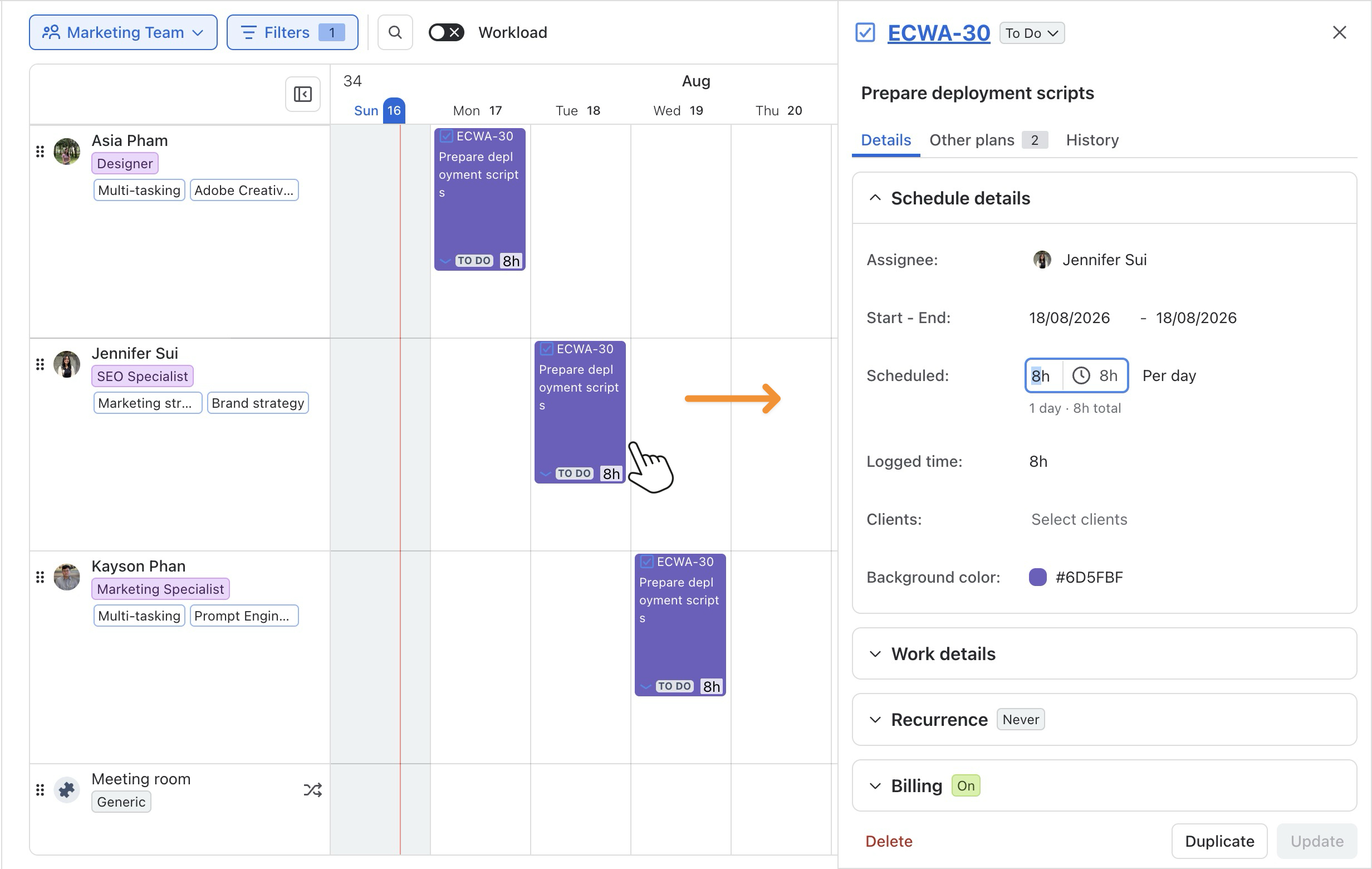1372x869 pixels.
Task: Click the Never recurrence badge
Action: pyautogui.click(x=1021, y=720)
